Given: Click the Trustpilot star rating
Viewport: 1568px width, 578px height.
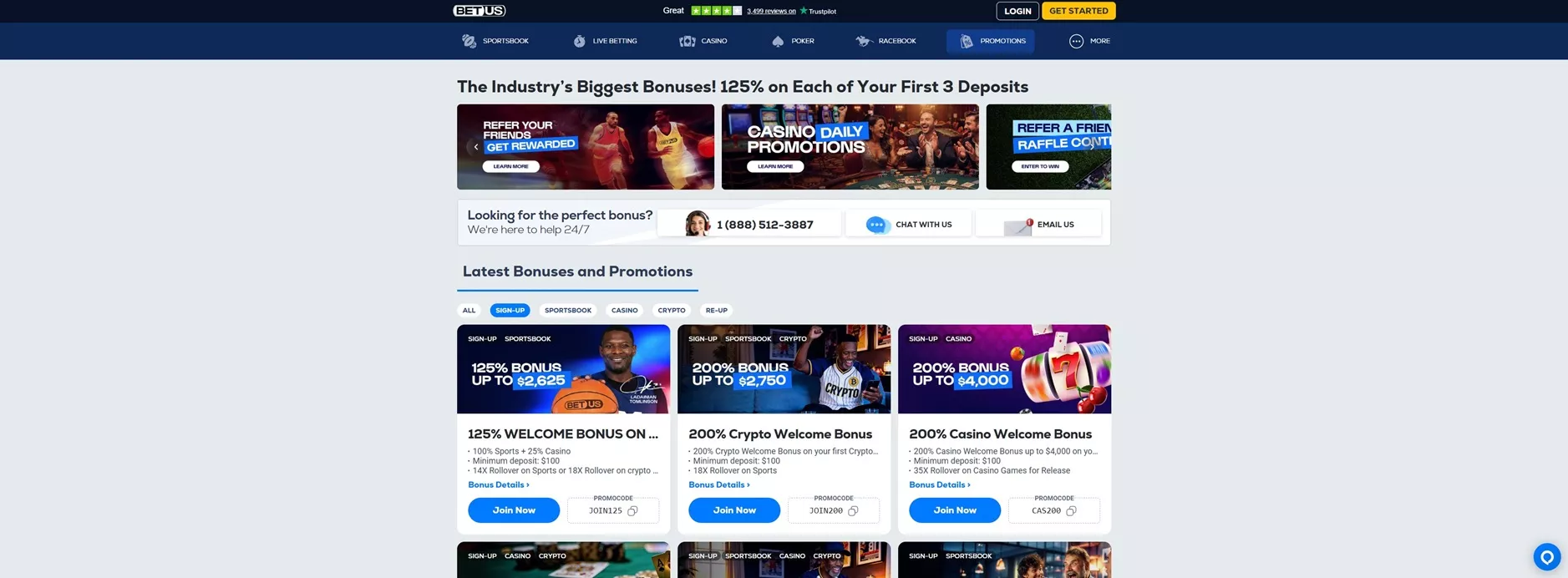Looking at the screenshot, I should point(716,11).
